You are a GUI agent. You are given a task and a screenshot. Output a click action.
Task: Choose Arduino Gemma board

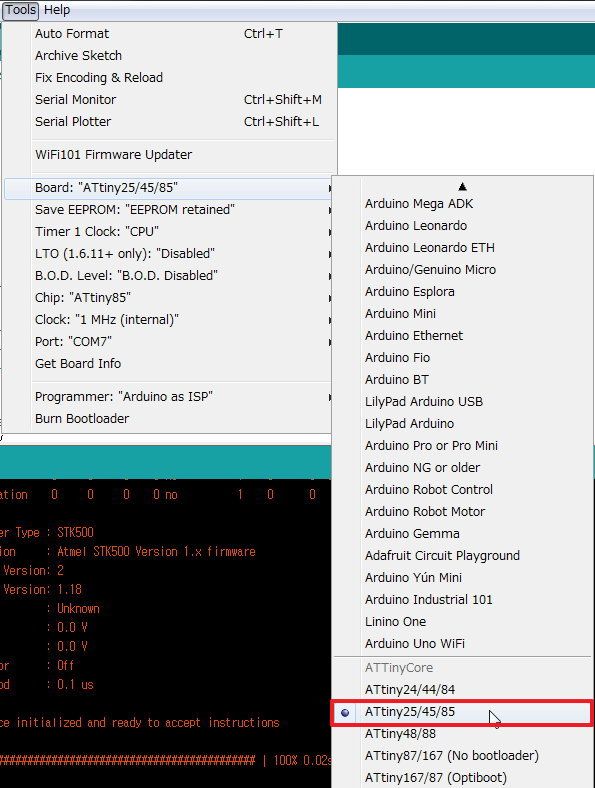point(463,534)
